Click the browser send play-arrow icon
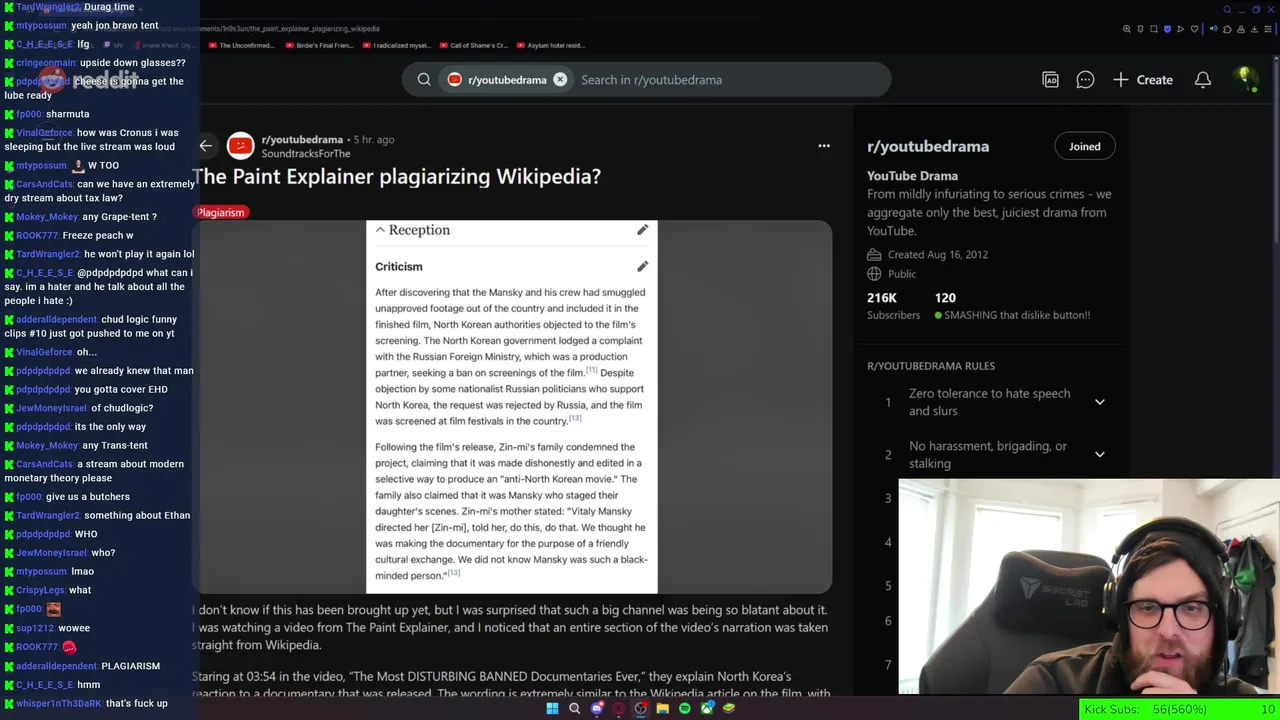This screenshot has width=1280, height=720. [1180, 29]
